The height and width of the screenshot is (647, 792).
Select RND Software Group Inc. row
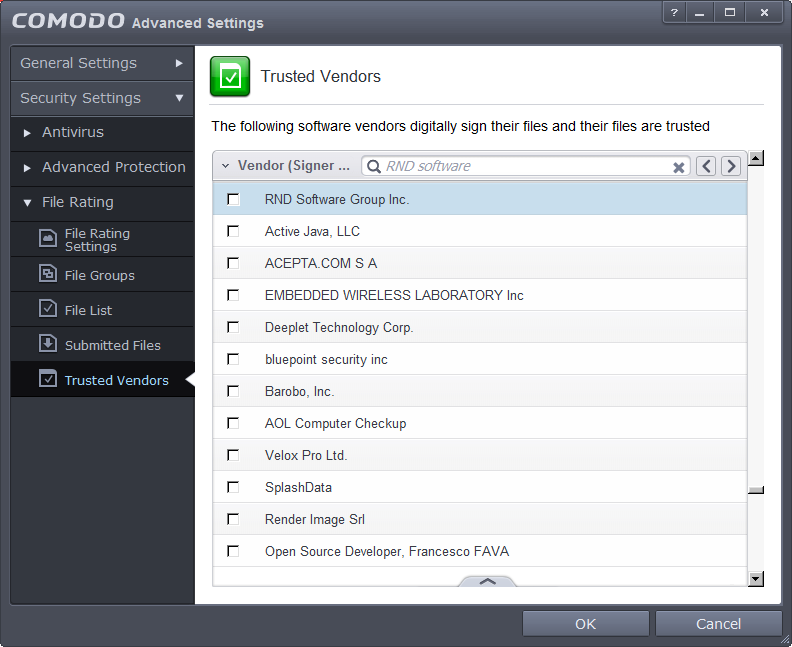480,199
